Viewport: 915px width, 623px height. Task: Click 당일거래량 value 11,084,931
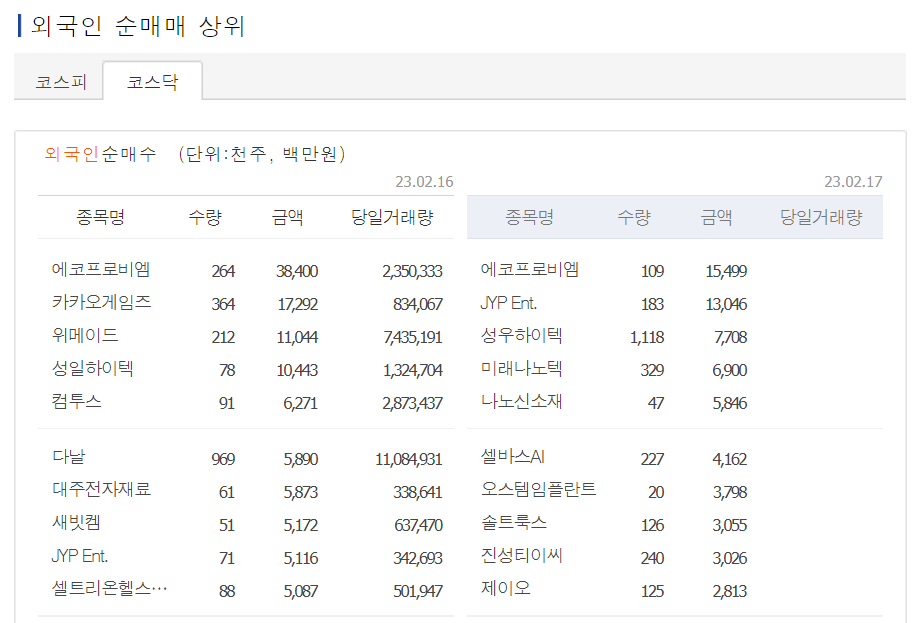[x=408, y=460]
